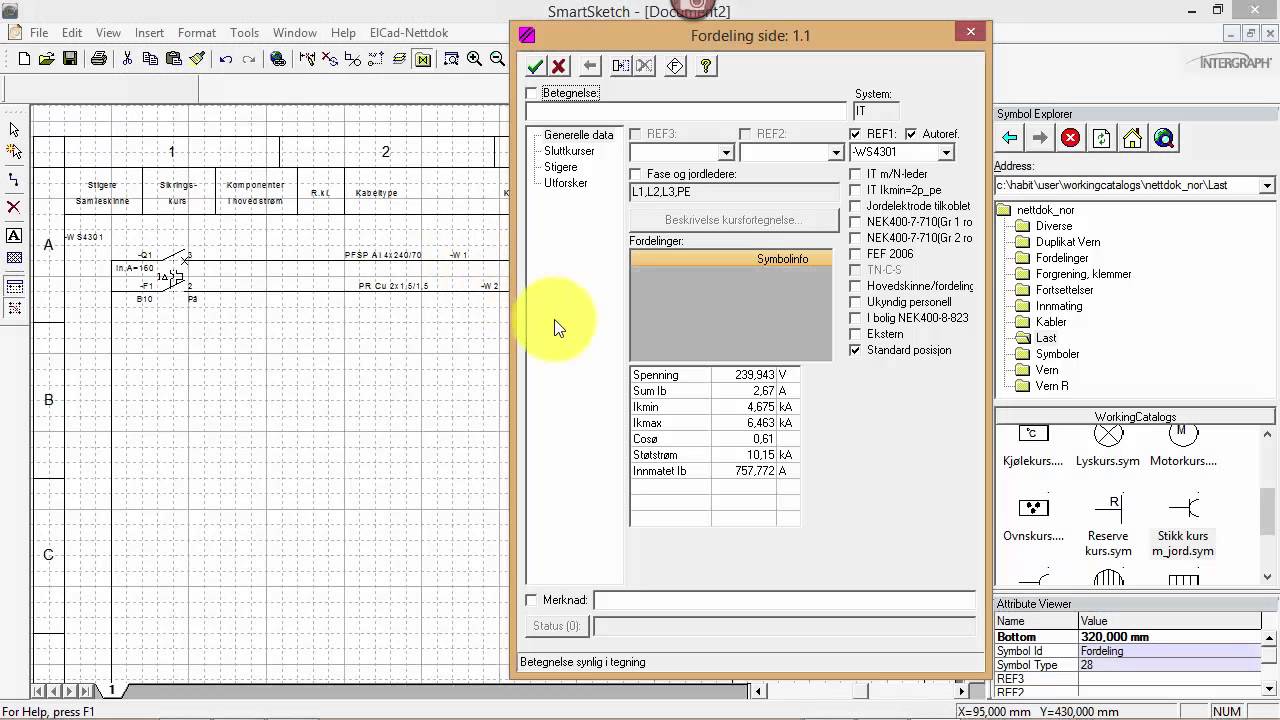
Task: Select the Sluttkurser tree node
Action: point(569,151)
